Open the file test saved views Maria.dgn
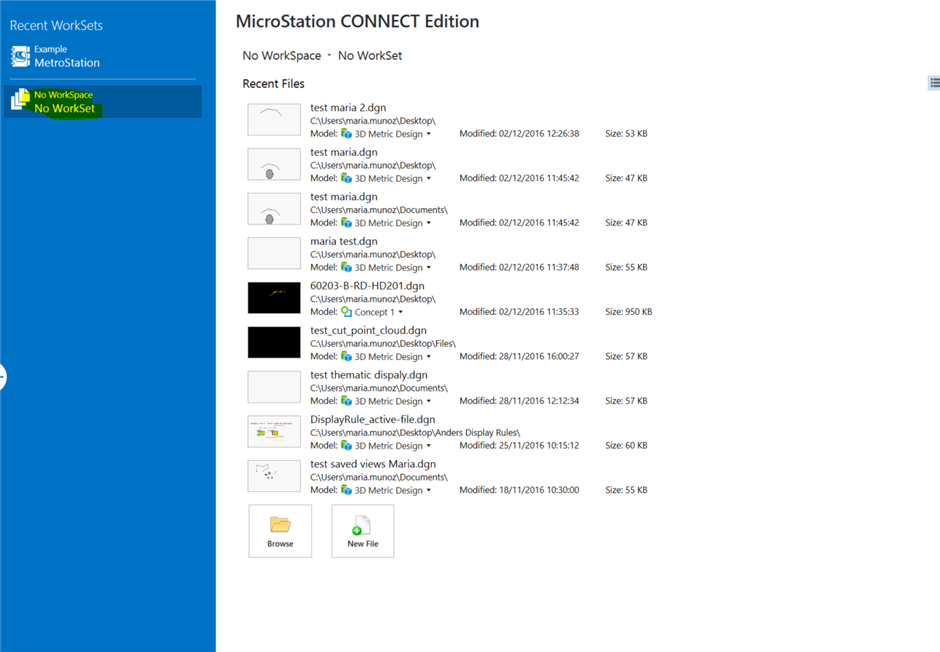This screenshot has height=652, width=940. 373,464
